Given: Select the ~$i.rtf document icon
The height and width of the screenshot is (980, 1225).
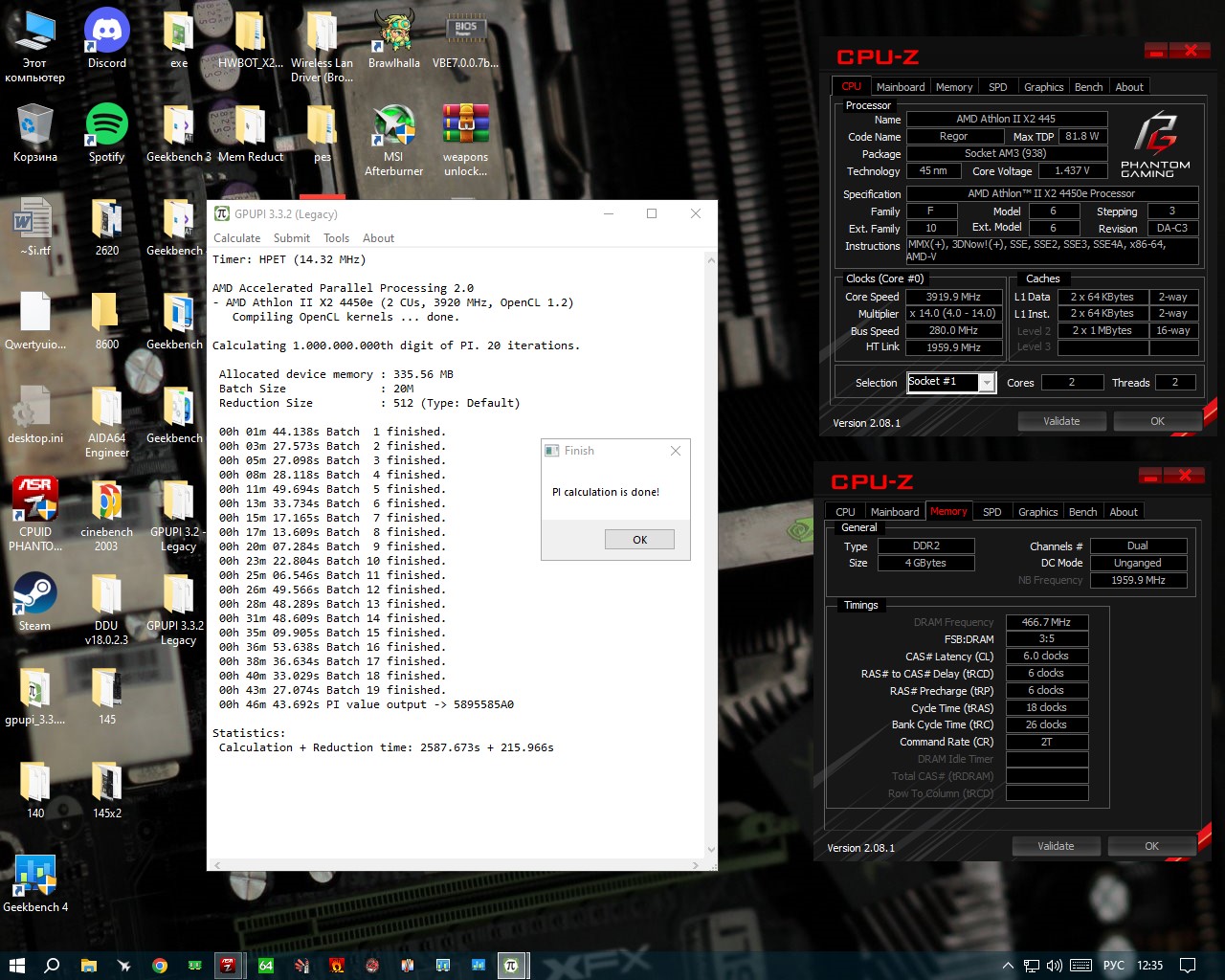Looking at the screenshot, I should 35,226.
